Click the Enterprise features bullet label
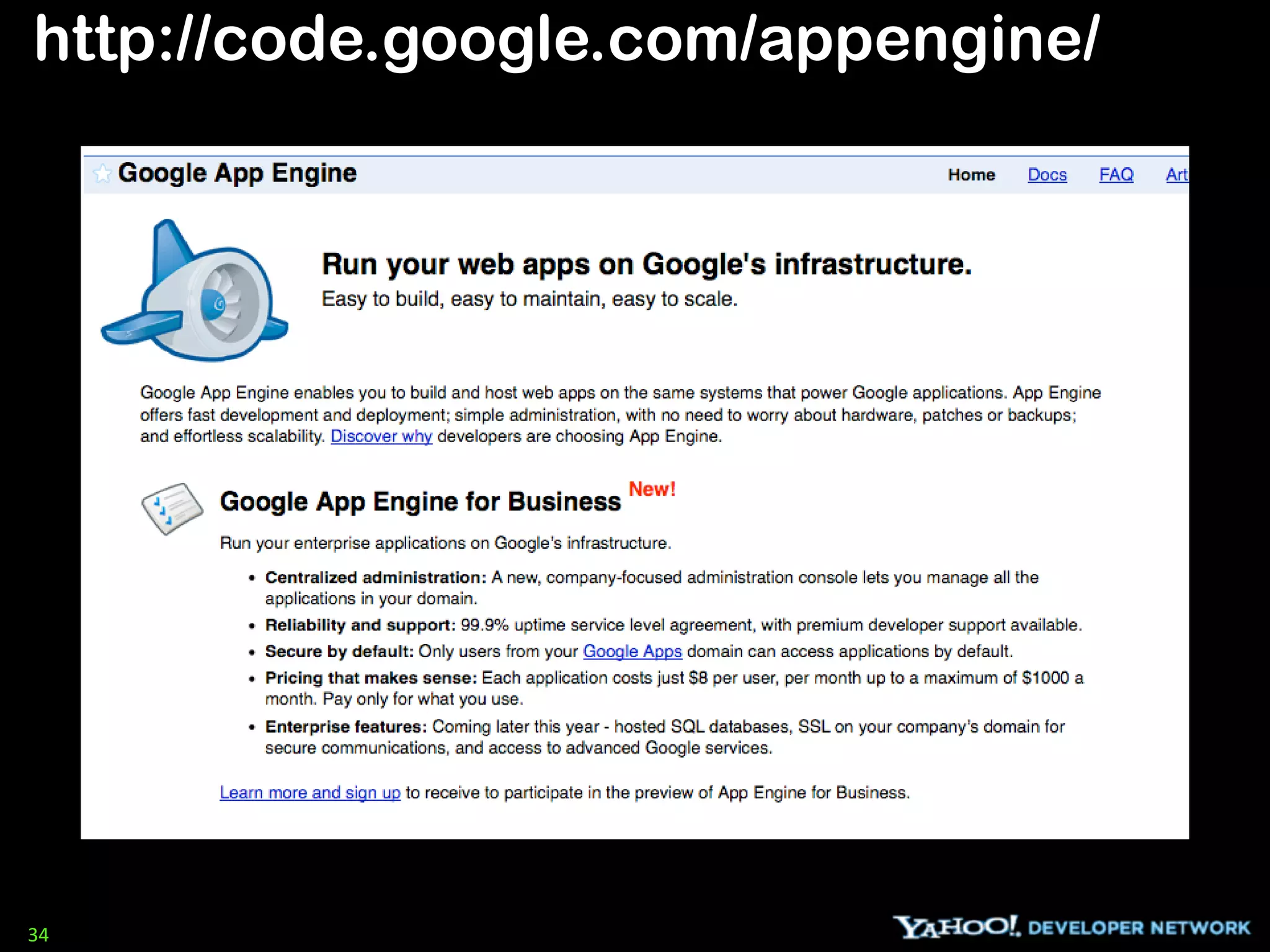 (346, 726)
